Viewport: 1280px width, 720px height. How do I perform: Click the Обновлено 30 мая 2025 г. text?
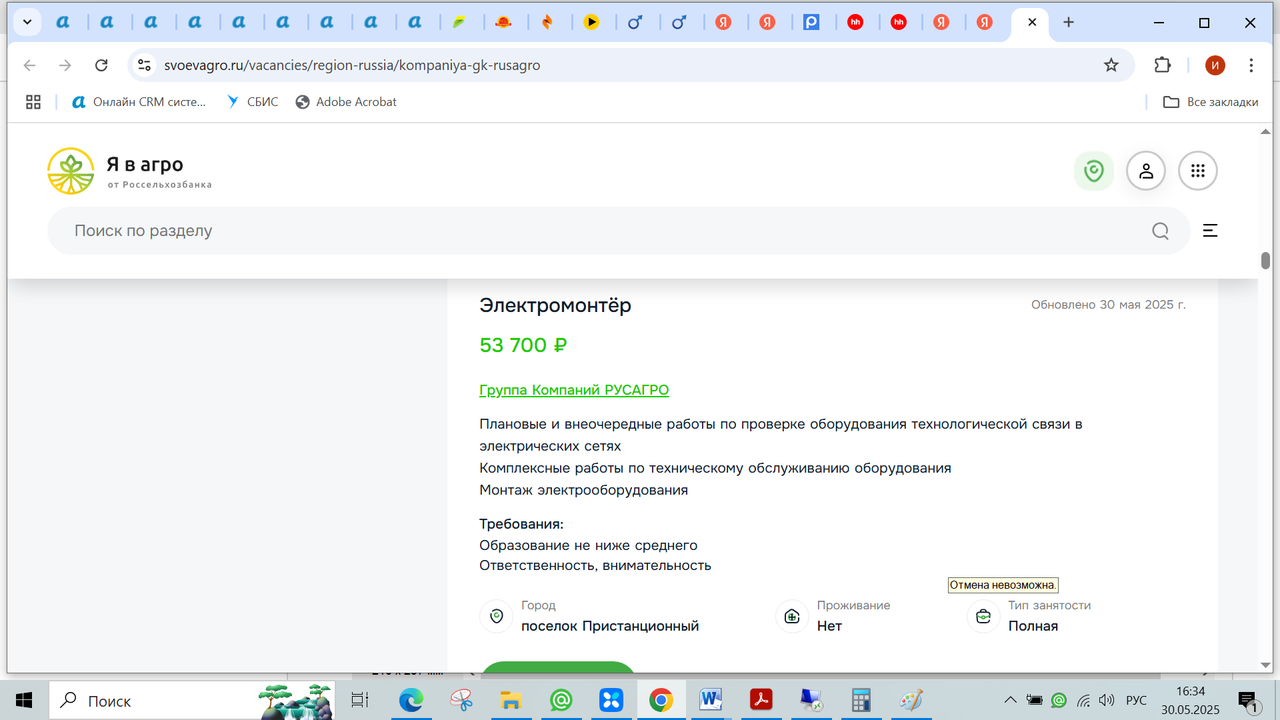[1108, 305]
